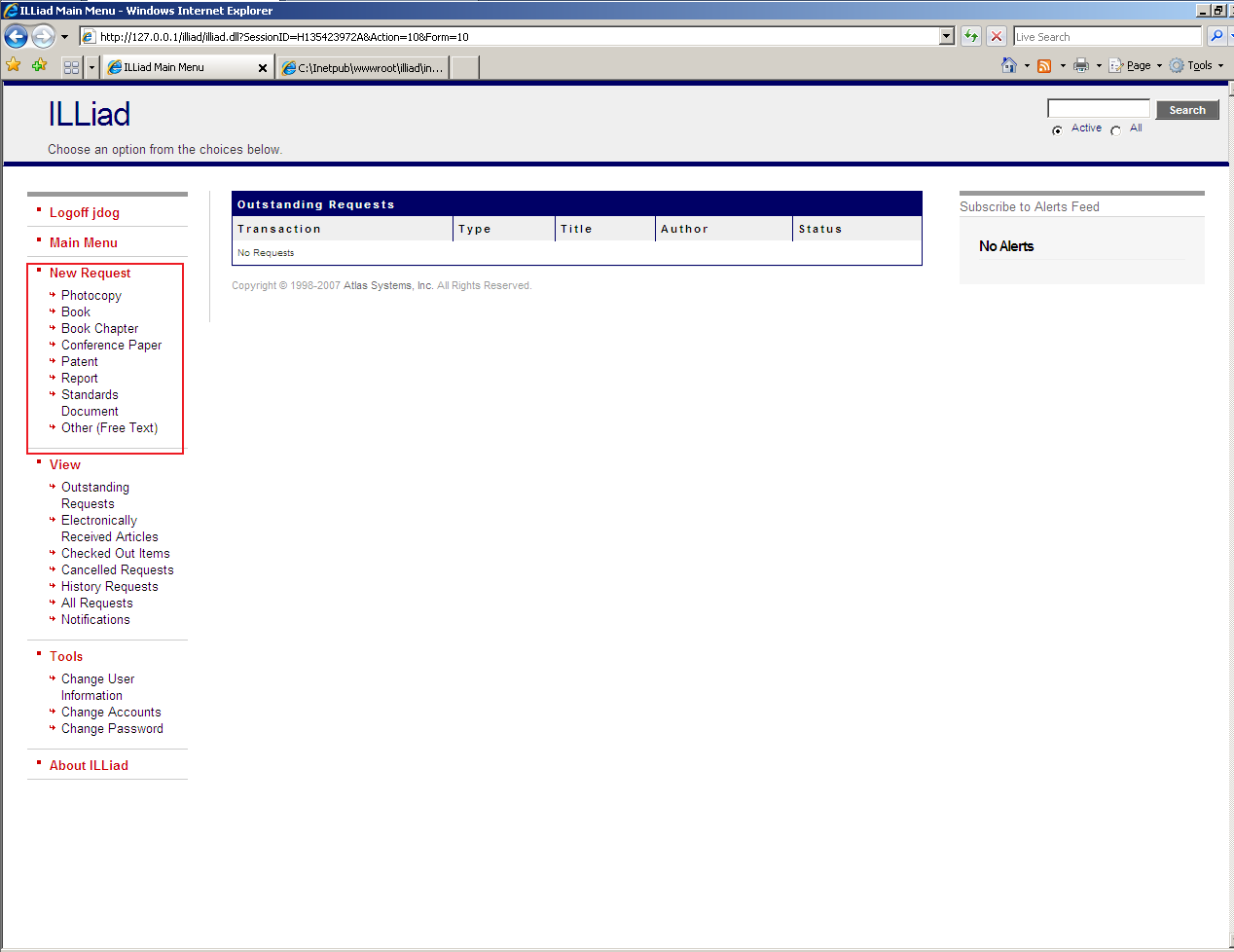Open the Book Chapter request link
Viewport: 1234px width, 952px height.
coord(99,329)
